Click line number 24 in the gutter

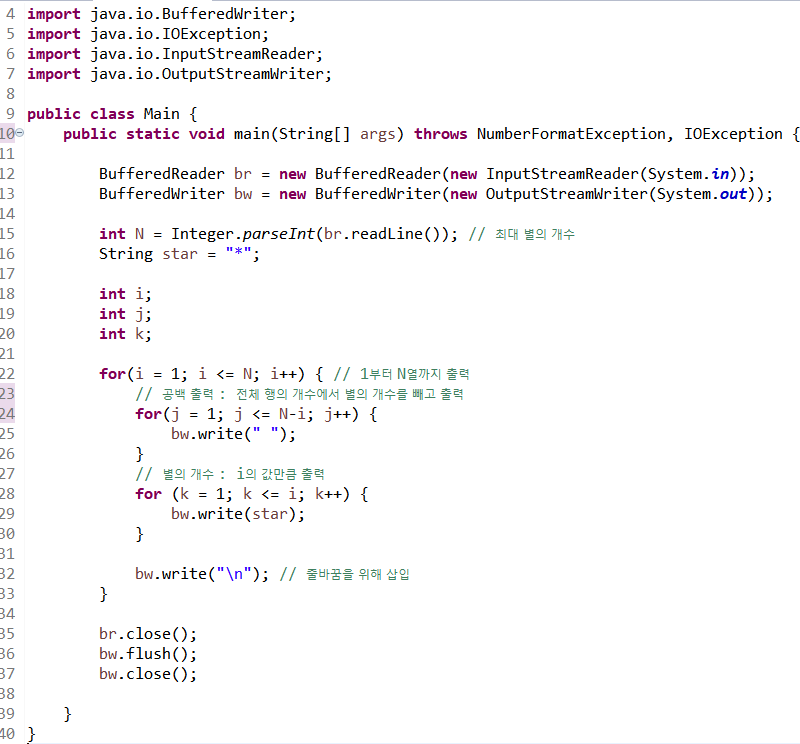[x=7, y=414]
